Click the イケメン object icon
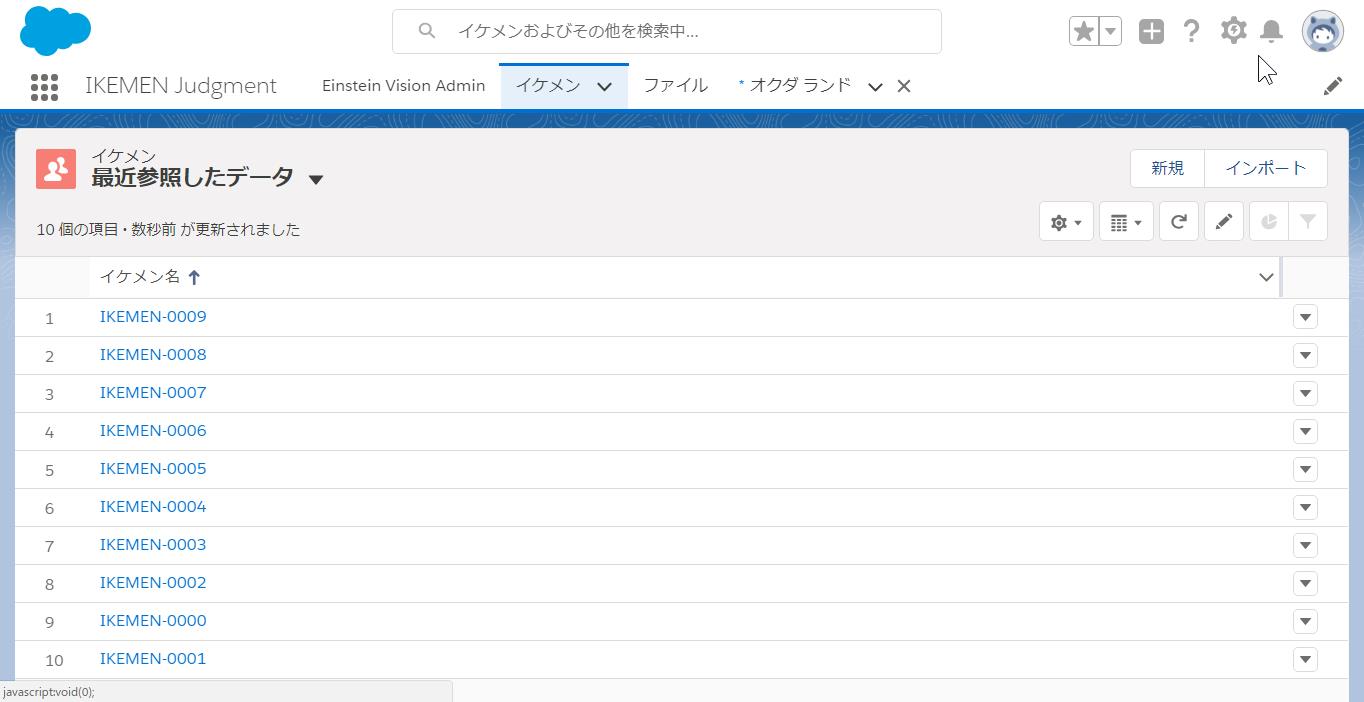This screenshot has height=702, width=1364. pos(56,169)
